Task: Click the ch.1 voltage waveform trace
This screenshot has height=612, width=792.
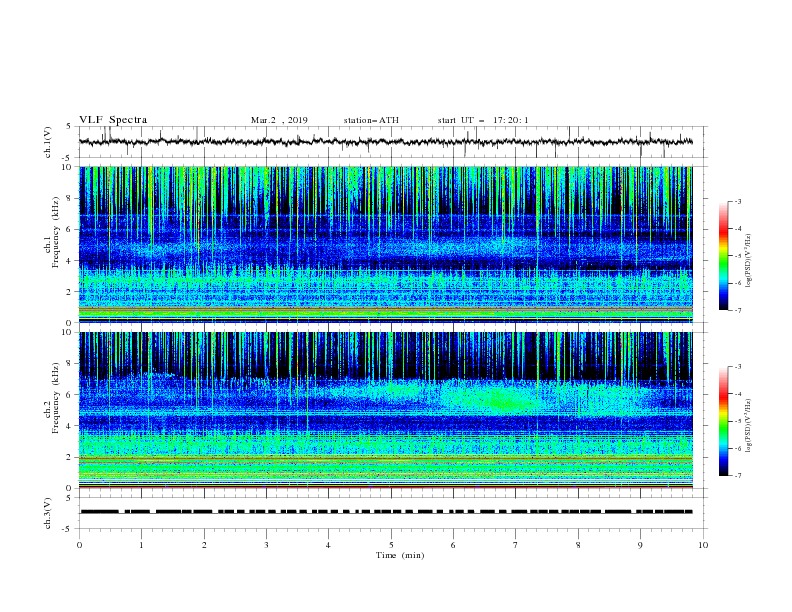Action: pos(385,142)
